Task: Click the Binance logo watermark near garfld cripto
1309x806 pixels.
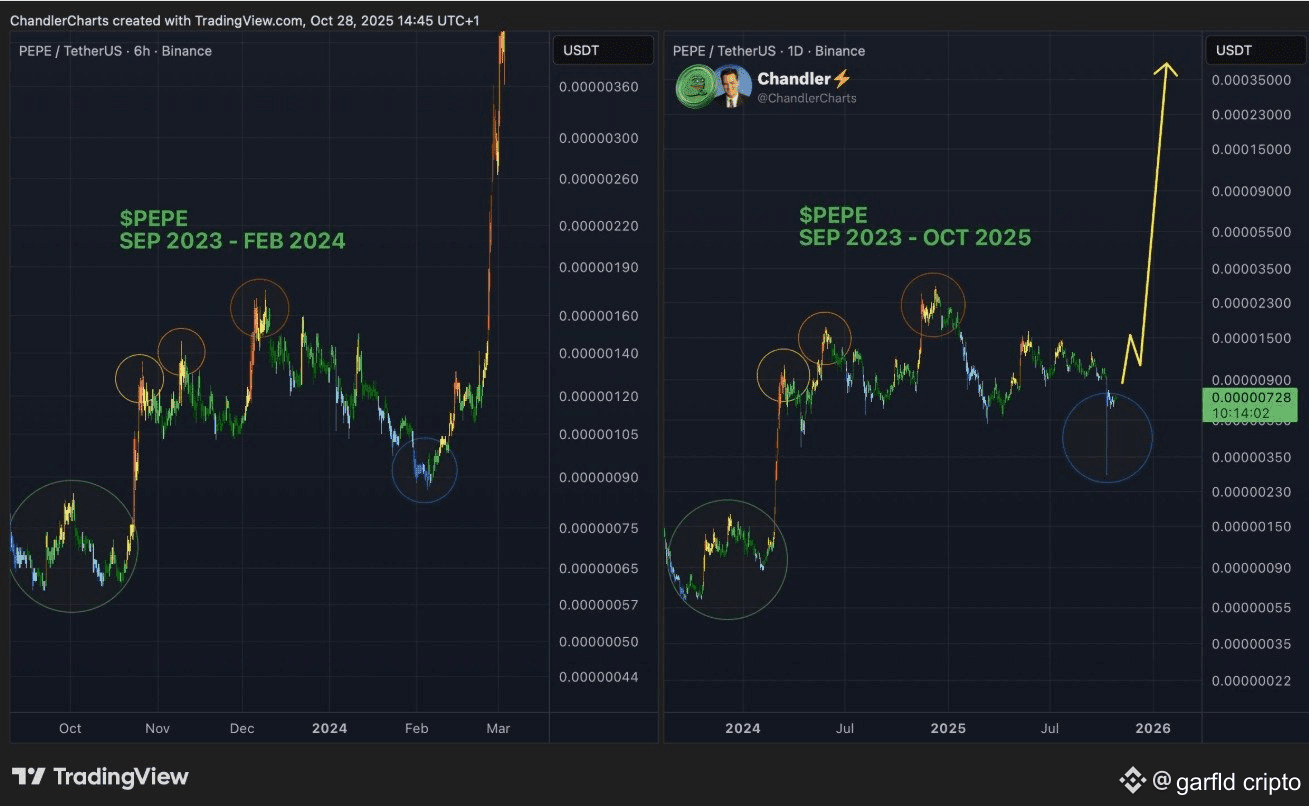Action: 1131,779
